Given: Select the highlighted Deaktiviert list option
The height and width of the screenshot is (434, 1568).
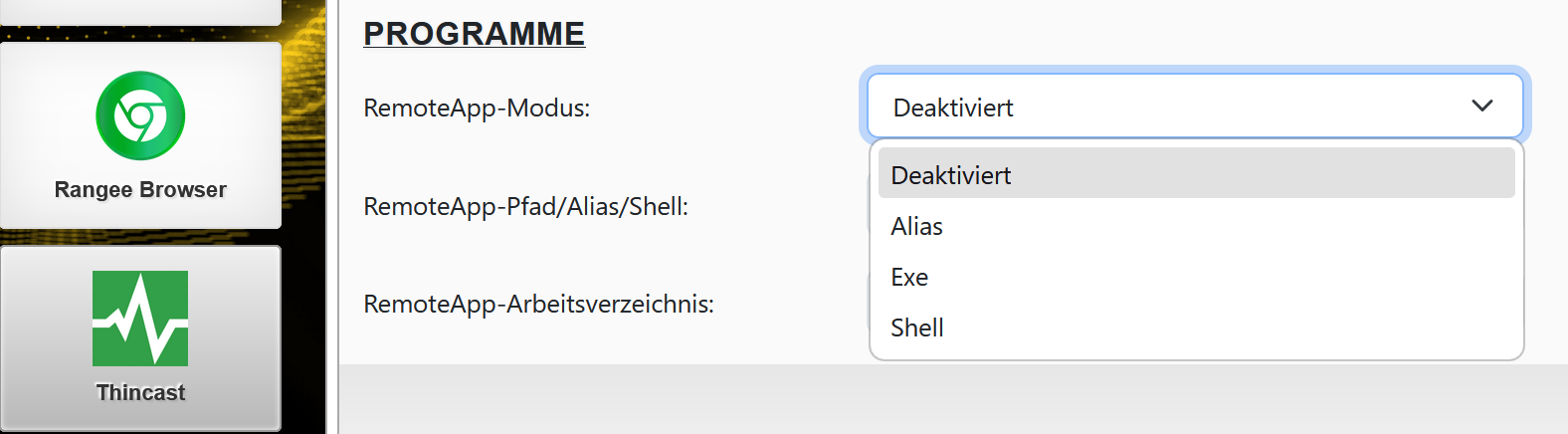Looking at the screenshot, I should (951, 175).
